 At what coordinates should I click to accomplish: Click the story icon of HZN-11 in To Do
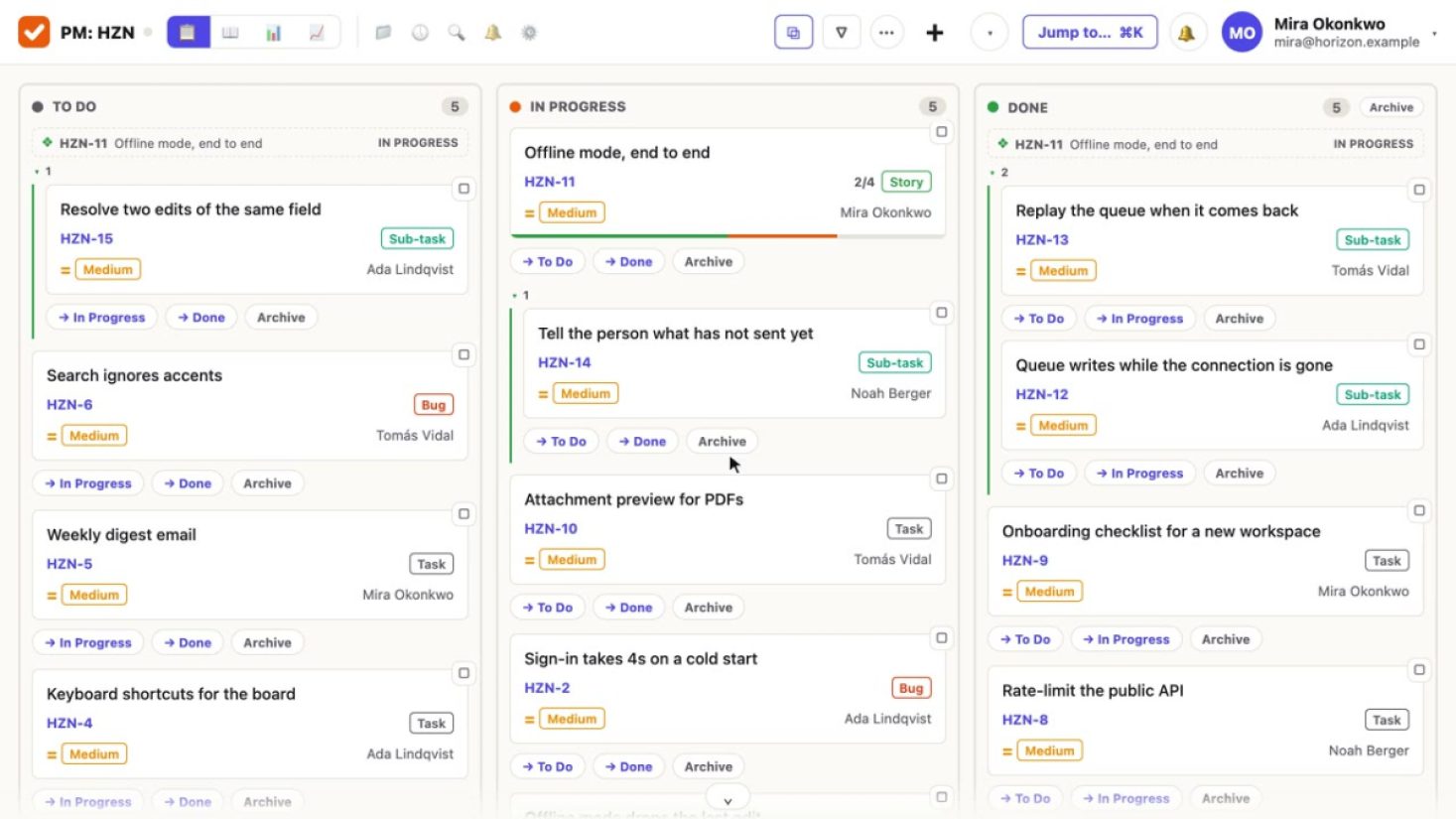click(47, 143)
